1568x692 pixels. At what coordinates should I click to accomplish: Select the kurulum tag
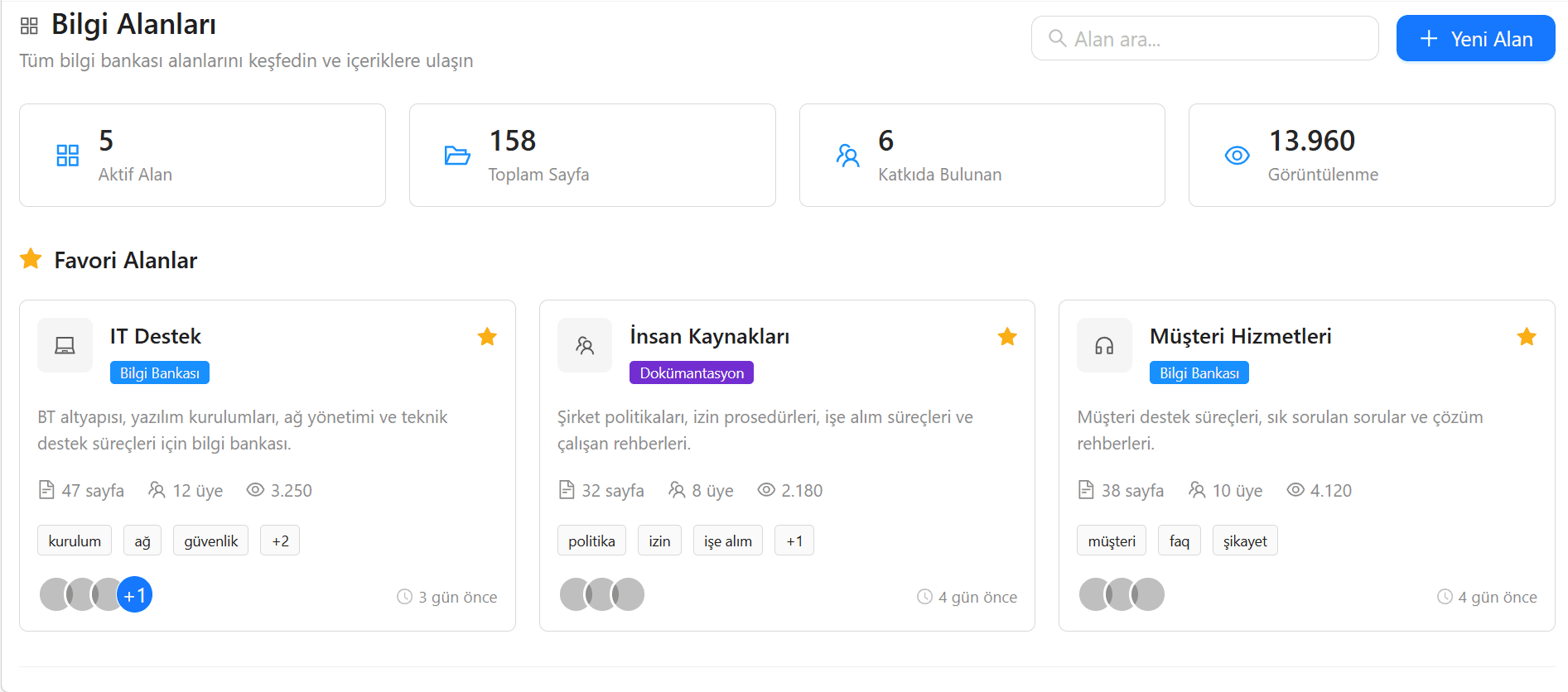click(75, 541)
